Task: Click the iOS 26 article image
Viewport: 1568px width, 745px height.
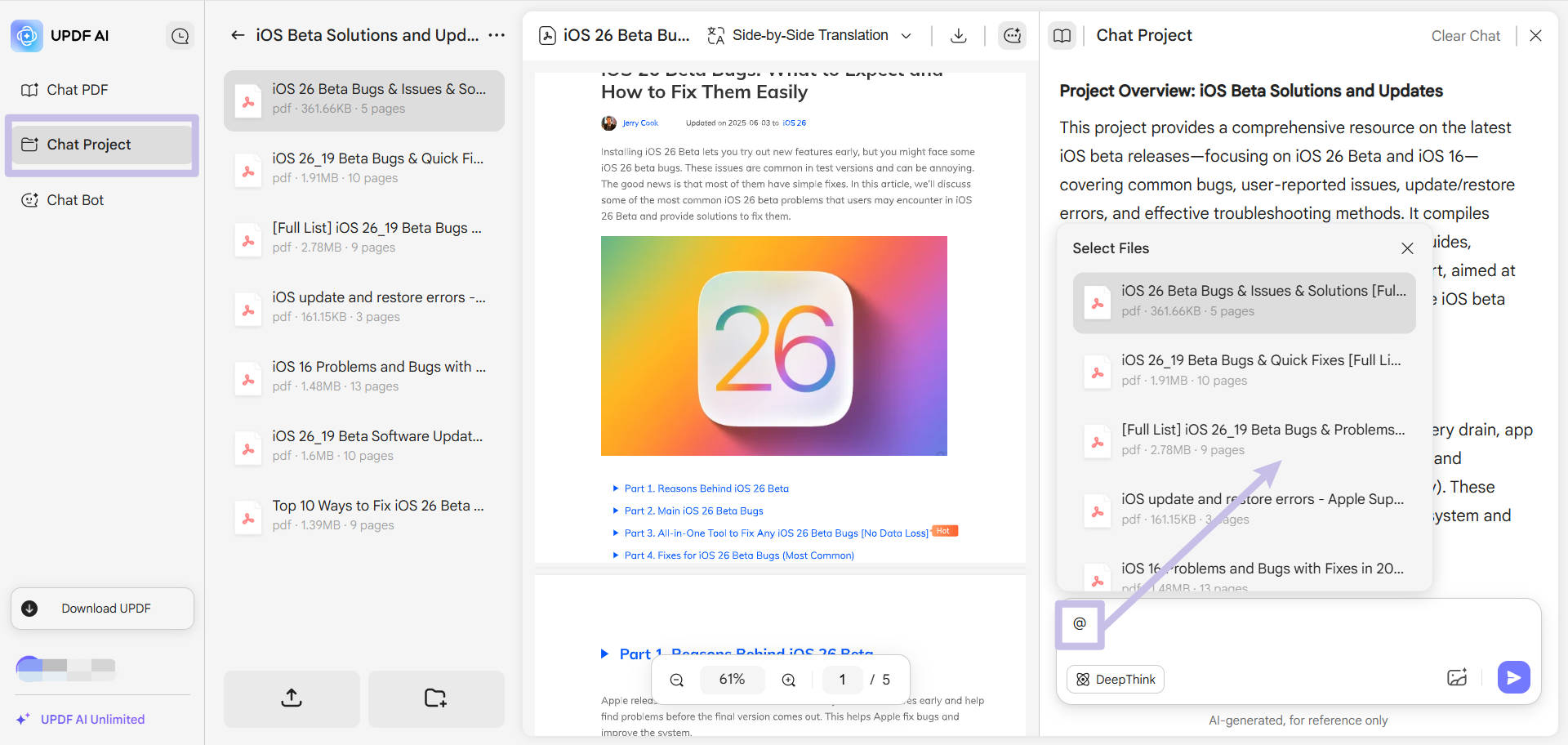Action: (774, 346)
